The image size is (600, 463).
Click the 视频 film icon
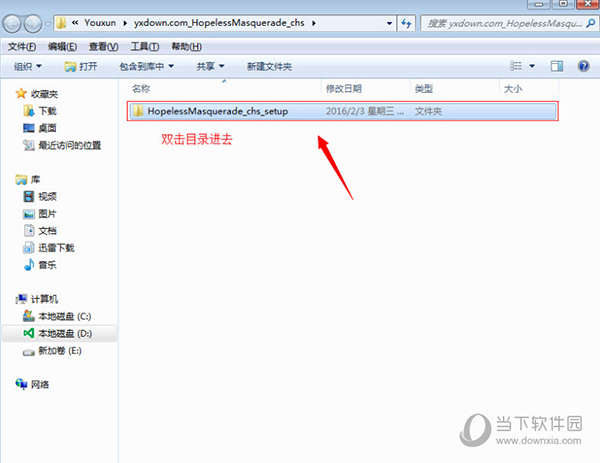(29, 197)
